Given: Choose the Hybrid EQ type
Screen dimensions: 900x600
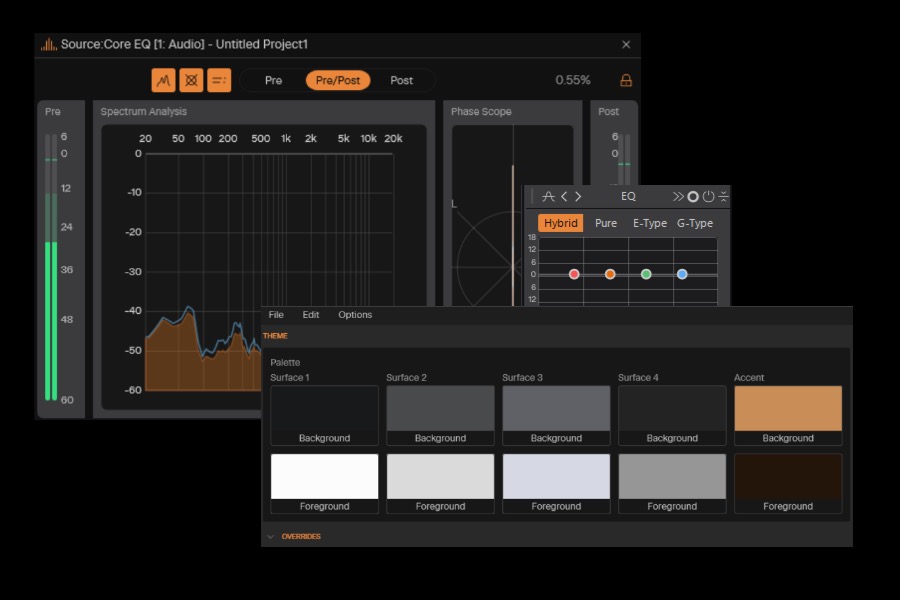Looking at the screenshot, I should [x=560, y=223].
